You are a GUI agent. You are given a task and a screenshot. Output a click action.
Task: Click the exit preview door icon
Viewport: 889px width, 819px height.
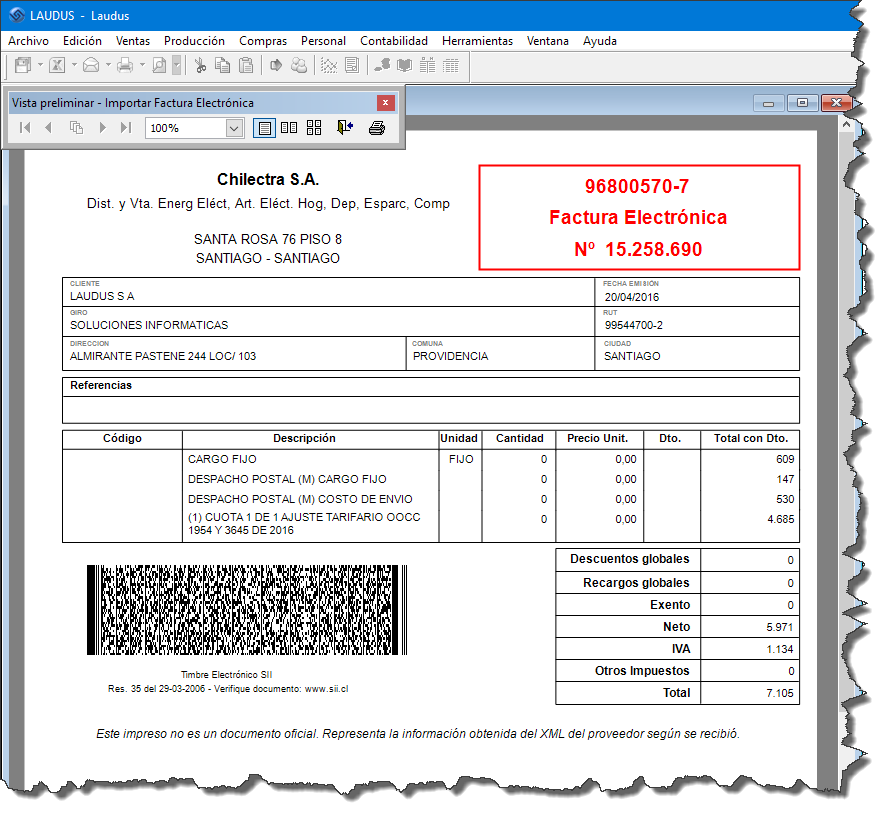[345, 128]
